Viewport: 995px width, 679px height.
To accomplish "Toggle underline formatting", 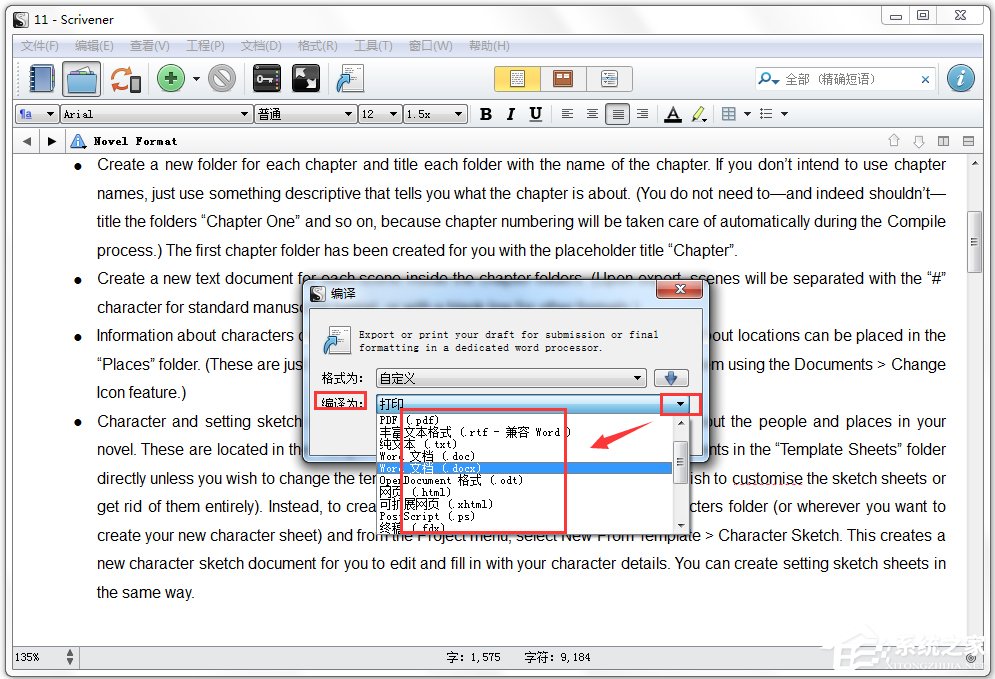I will [536, 114].
